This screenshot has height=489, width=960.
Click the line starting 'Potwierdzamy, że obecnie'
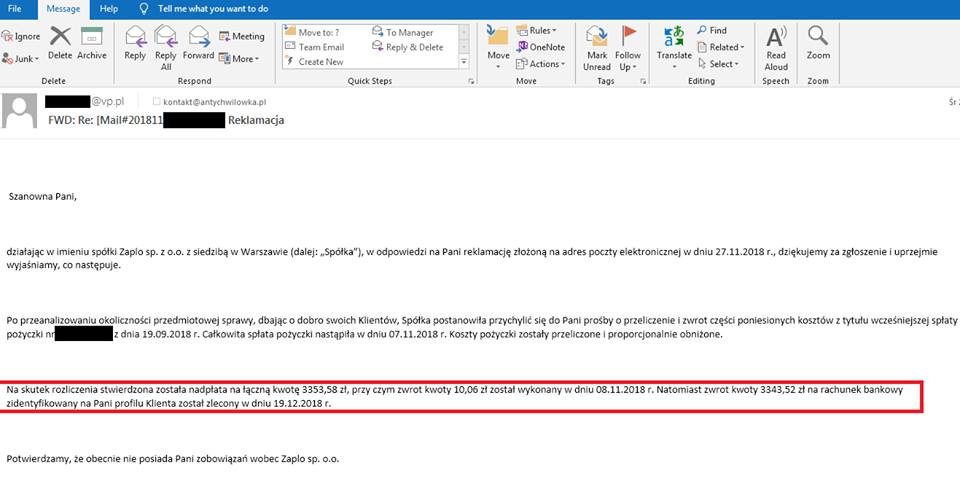173,458
